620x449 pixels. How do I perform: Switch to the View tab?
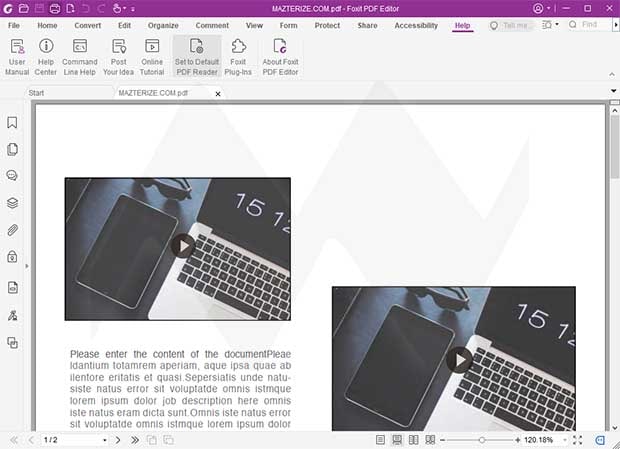(x=254, y=25)
